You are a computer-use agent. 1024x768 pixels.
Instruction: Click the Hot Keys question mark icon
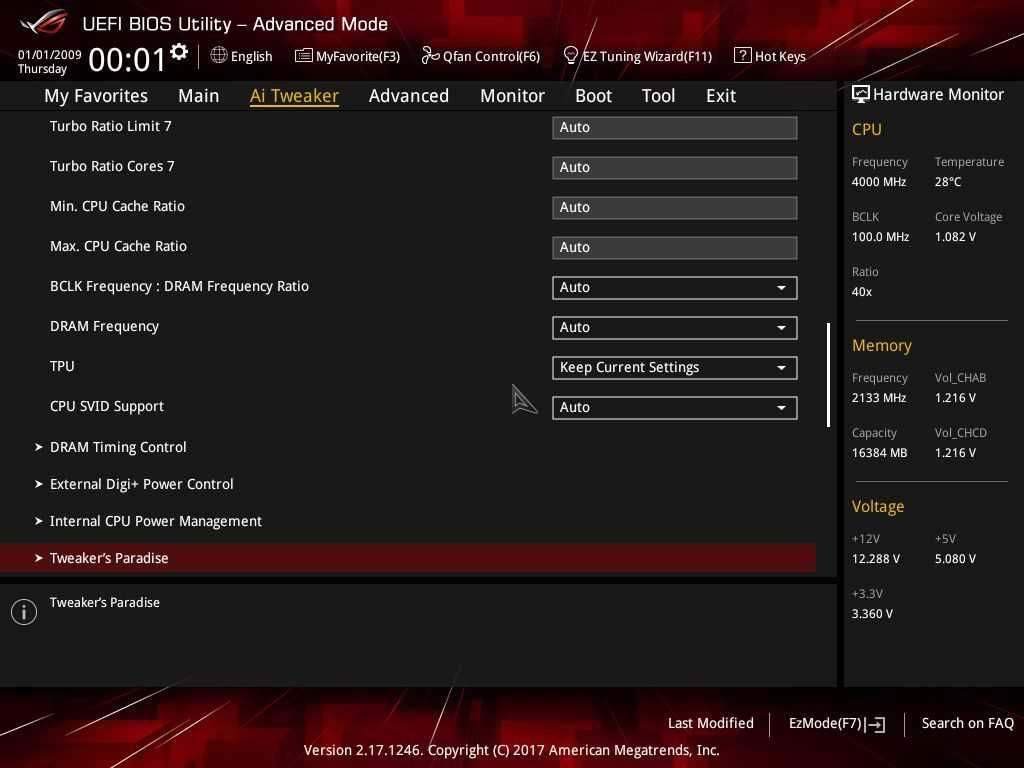pos(742,56)
